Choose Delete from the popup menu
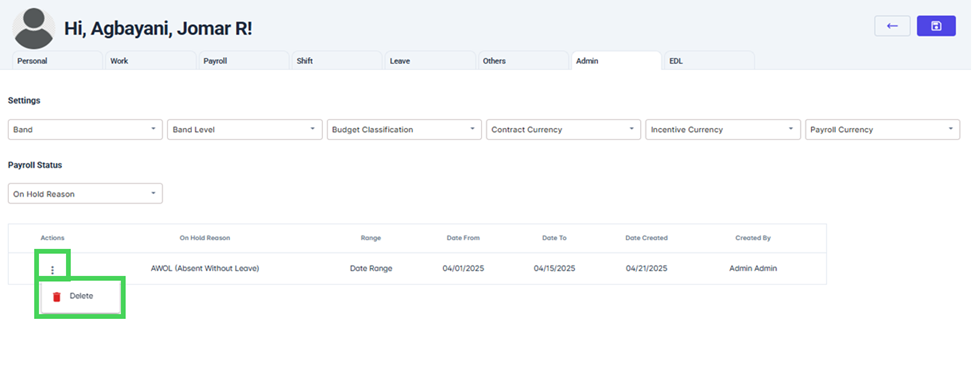This screenshot has width=975, height=365. pos(80,297)
